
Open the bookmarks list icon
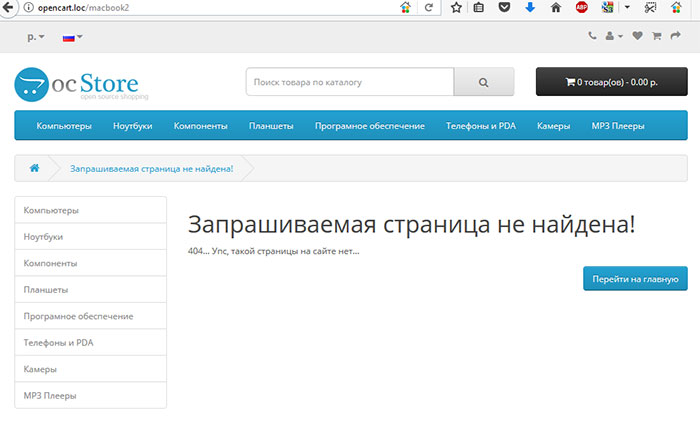point(479,8)
